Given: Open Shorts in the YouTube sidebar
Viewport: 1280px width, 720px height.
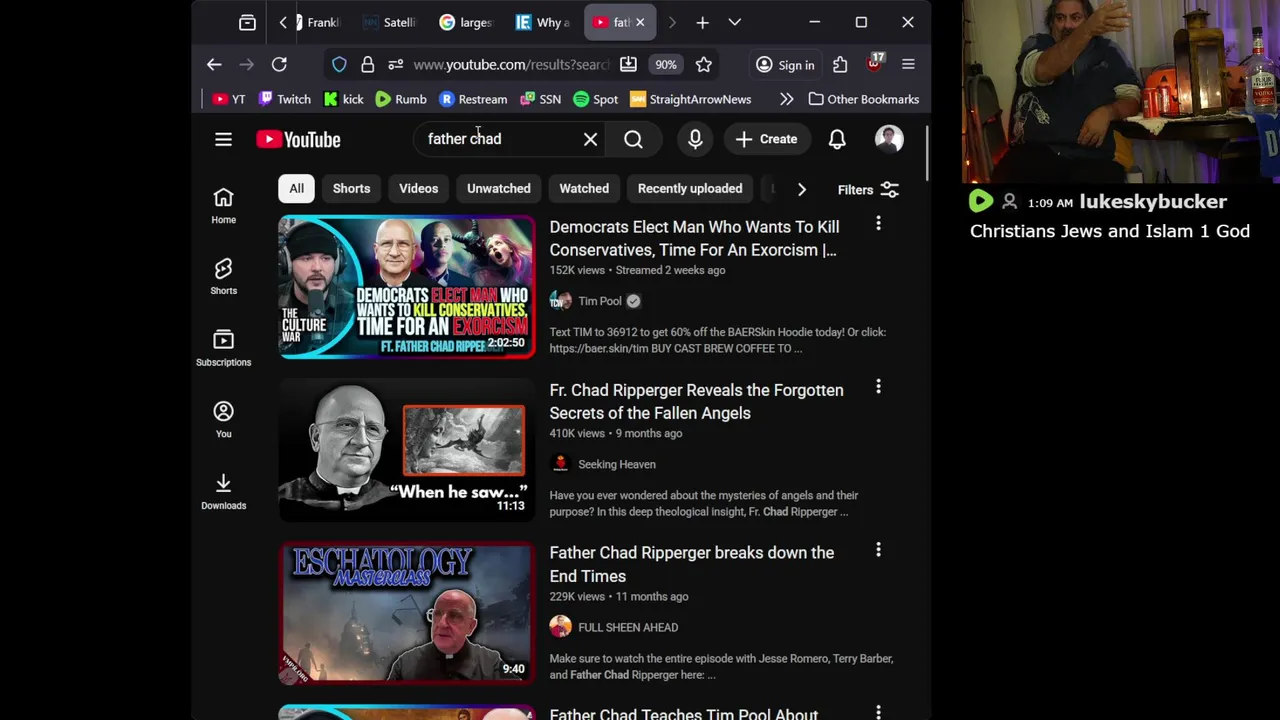Looking at the screenshot, I should coord(223,277).
